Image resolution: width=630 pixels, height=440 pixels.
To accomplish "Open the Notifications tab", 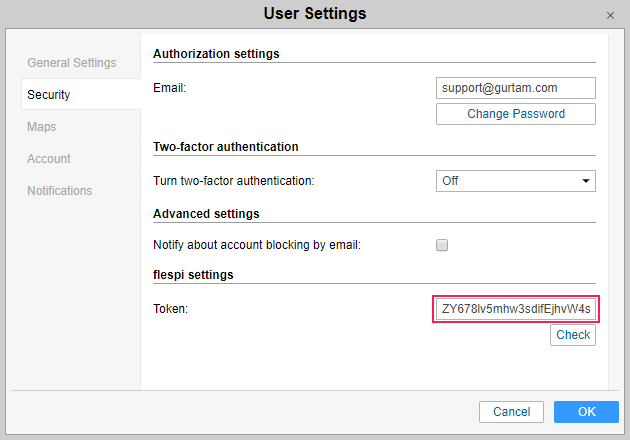I will (59, 191).
